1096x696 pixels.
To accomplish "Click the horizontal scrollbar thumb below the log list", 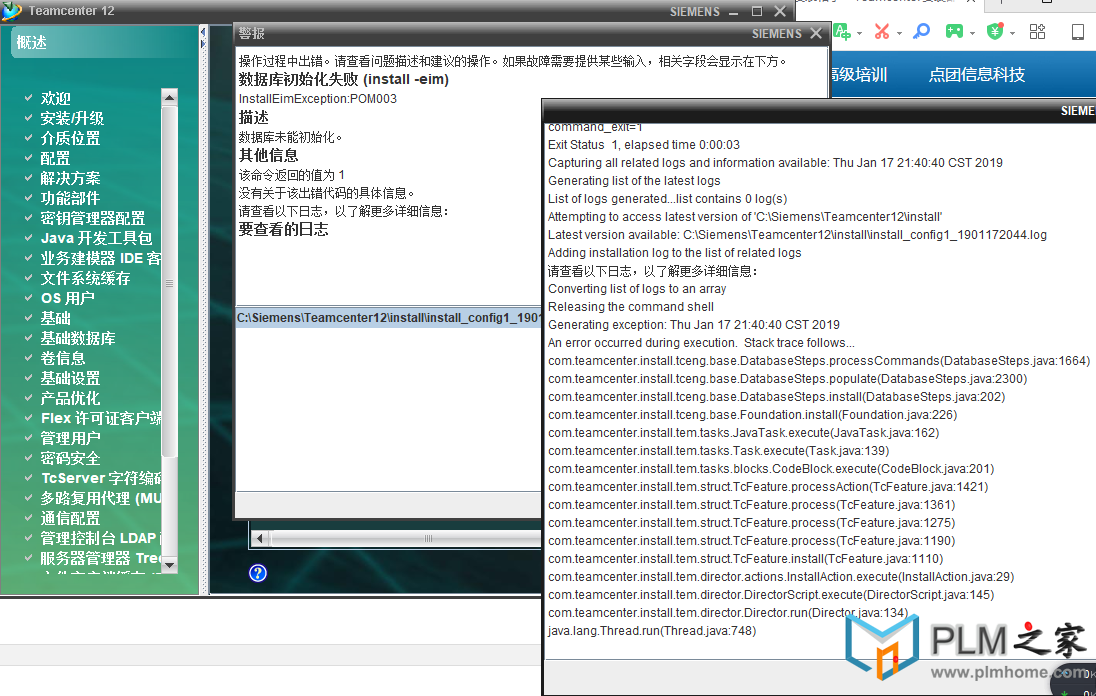I will tap(428, 538).
